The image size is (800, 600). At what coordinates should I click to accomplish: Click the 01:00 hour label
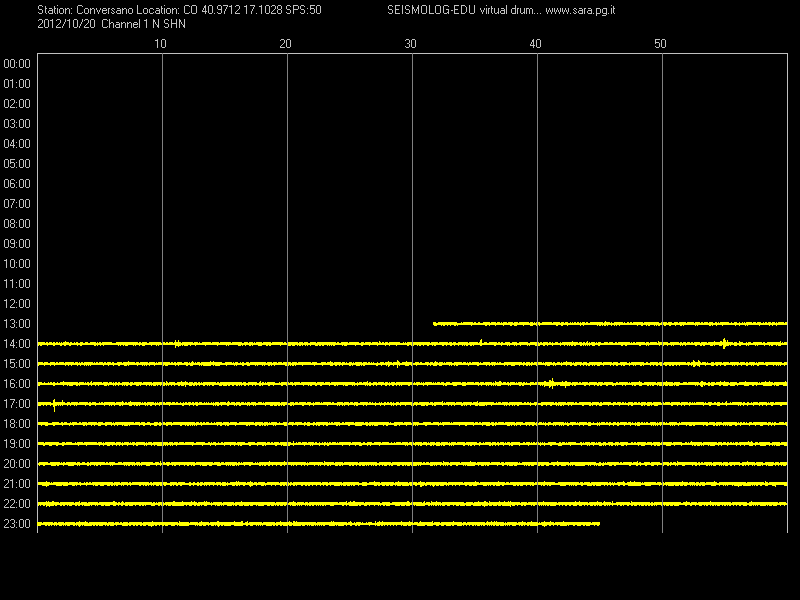click(17, 84)
